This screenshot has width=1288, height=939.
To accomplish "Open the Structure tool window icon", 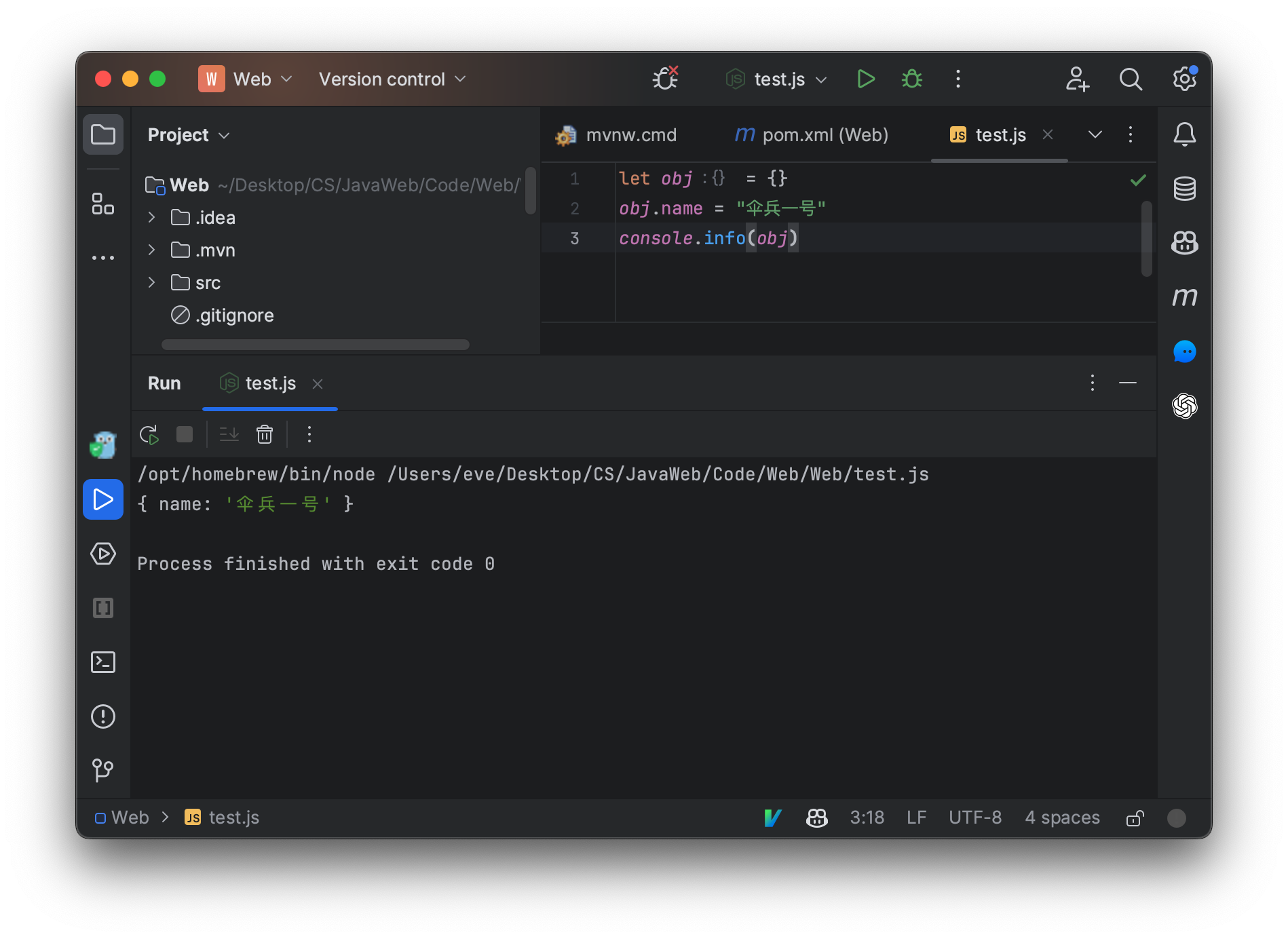I will tap(103, 204).
